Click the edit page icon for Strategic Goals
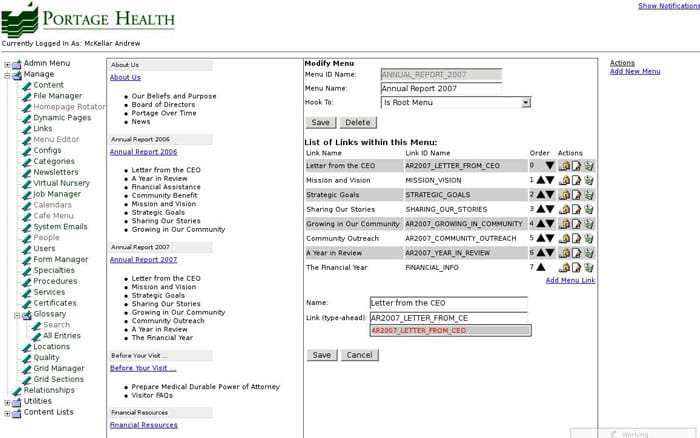 tap(576, 195)
